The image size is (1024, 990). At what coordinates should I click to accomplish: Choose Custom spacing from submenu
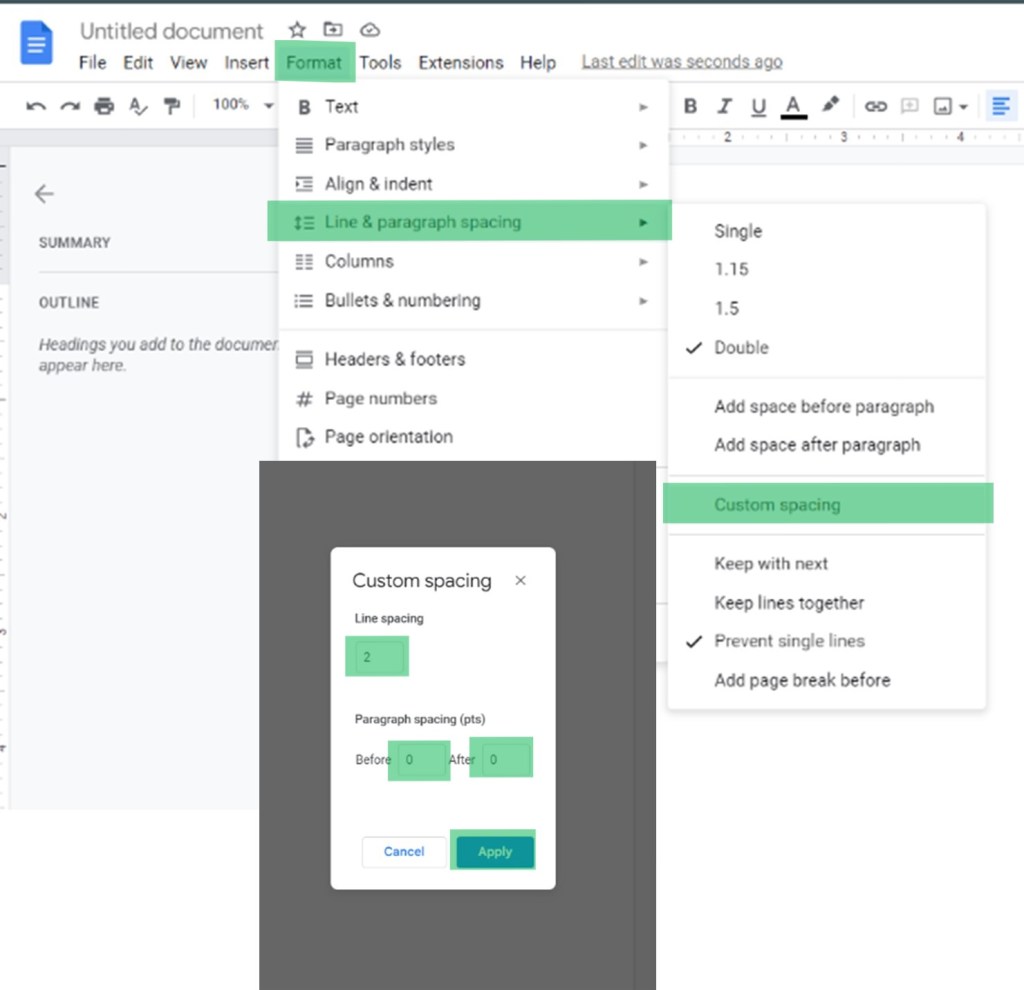point(777,505)
